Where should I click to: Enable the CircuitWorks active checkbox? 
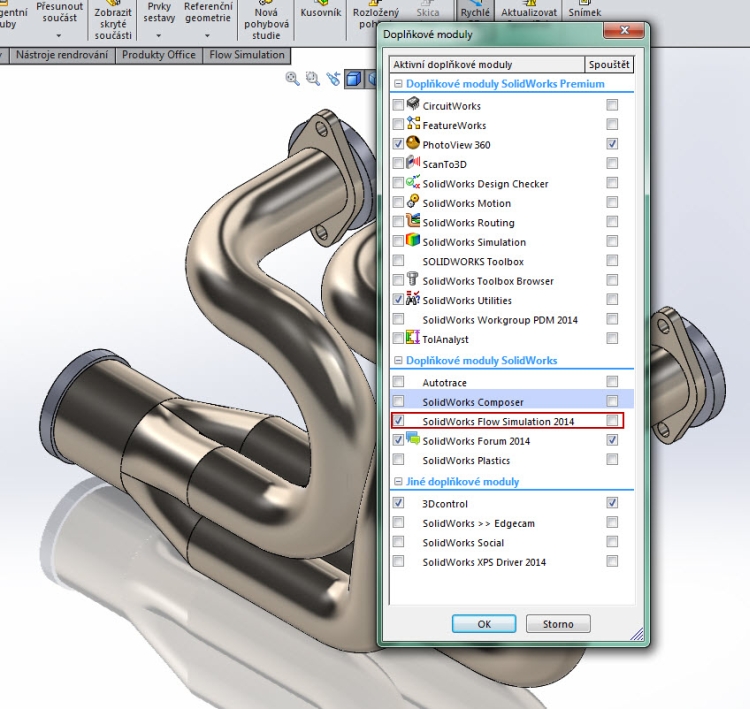[x=398, y=105]
